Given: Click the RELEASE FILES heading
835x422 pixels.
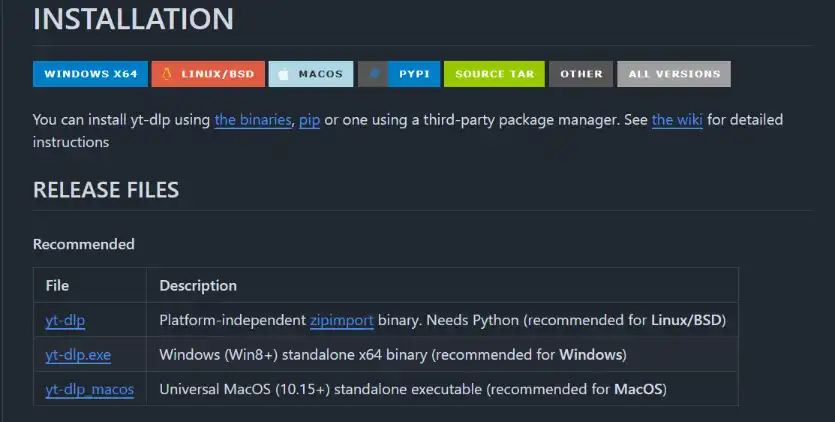Looking at the screenshot, I should [x=106, y=190].
